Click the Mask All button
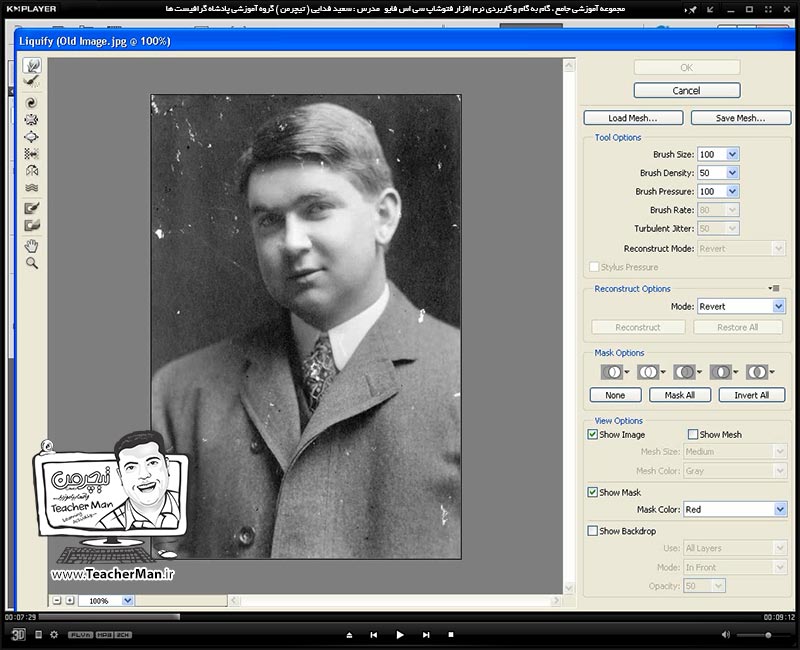800x650 pixels. [680, 395]
